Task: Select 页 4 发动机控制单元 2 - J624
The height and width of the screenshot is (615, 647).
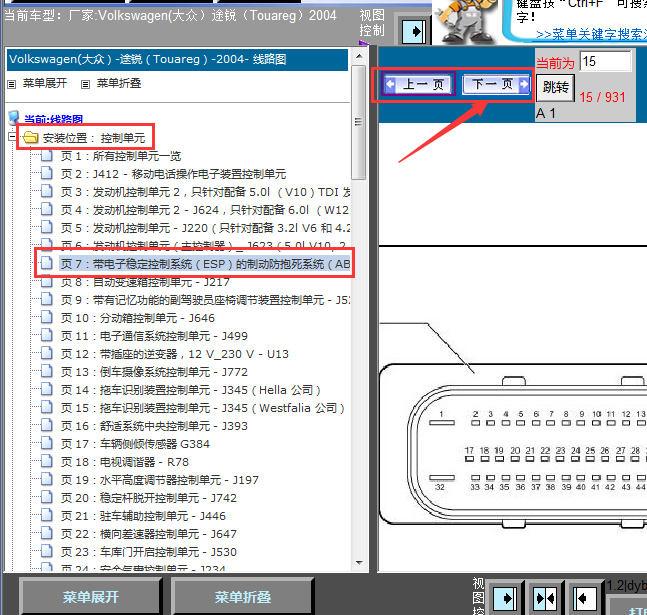Action: tap(205, 210)
